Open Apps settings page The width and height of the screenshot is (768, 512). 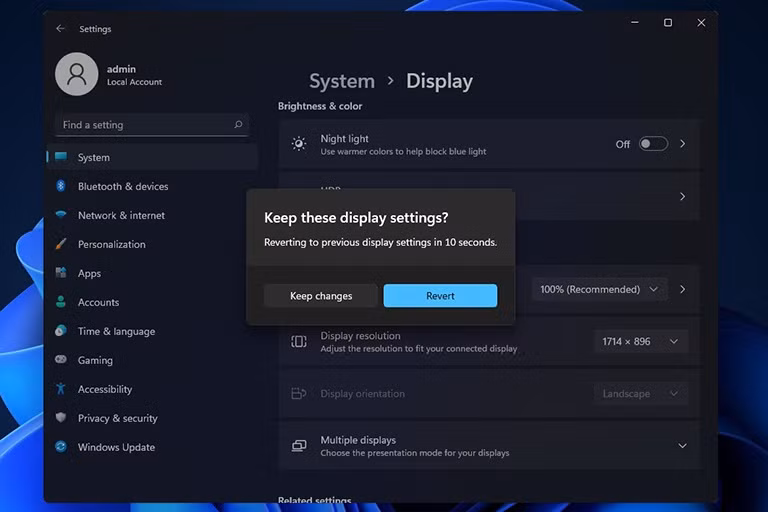(152, 273)
